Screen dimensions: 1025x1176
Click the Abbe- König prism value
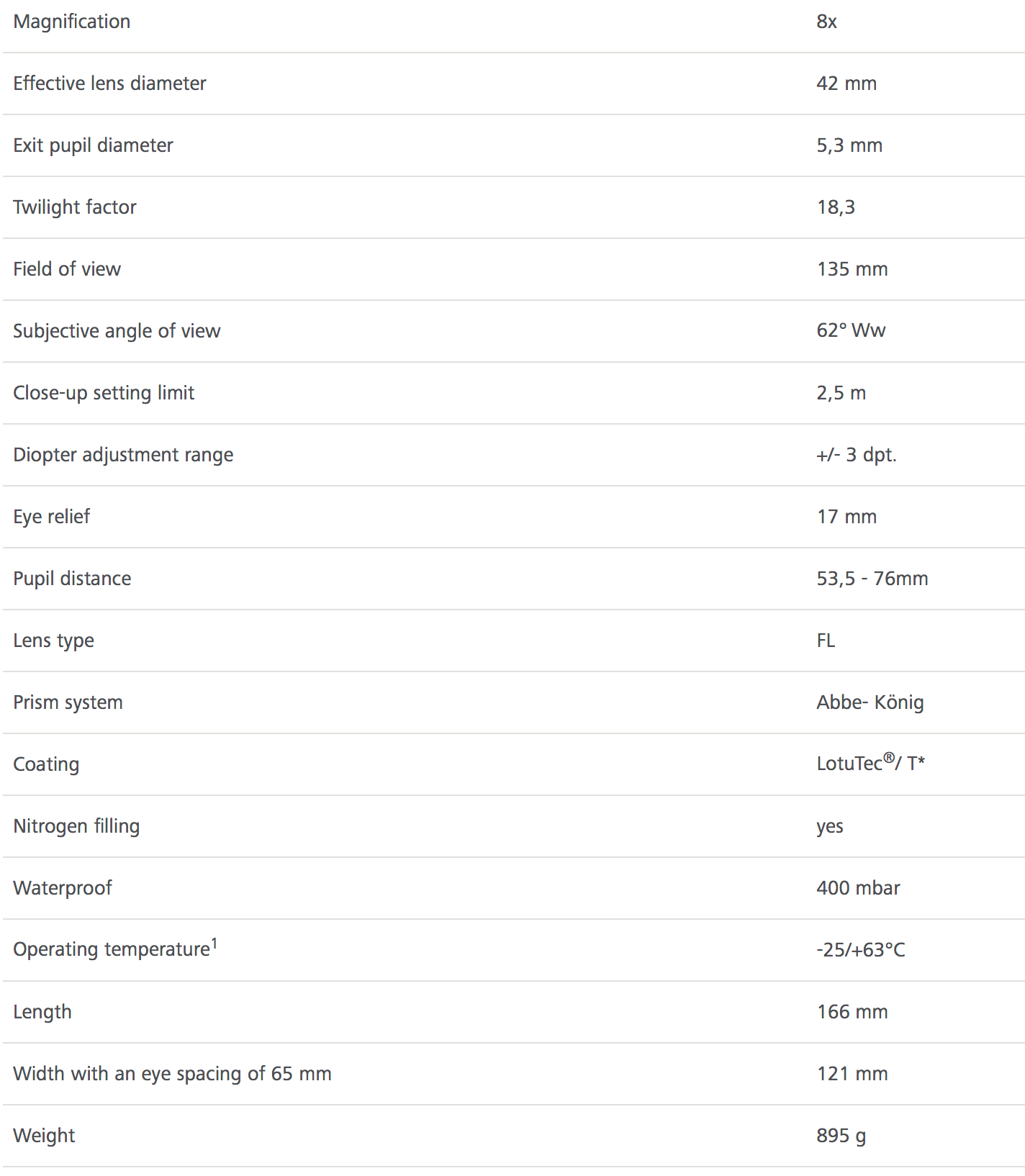click(870, 702)
